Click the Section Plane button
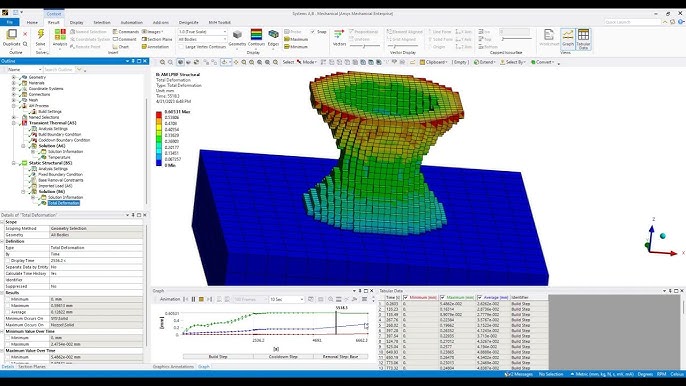This screenshot has width=686, height=386. 157,39
